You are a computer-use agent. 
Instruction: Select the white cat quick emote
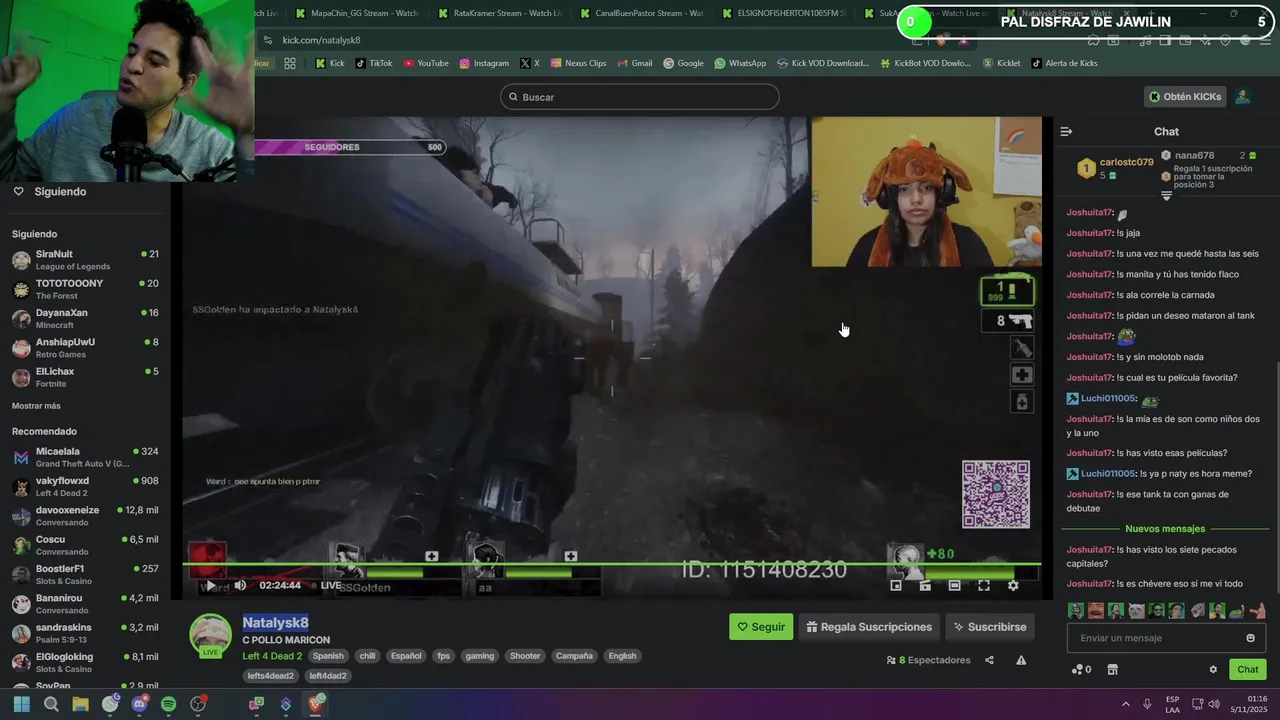(1136, 610)
